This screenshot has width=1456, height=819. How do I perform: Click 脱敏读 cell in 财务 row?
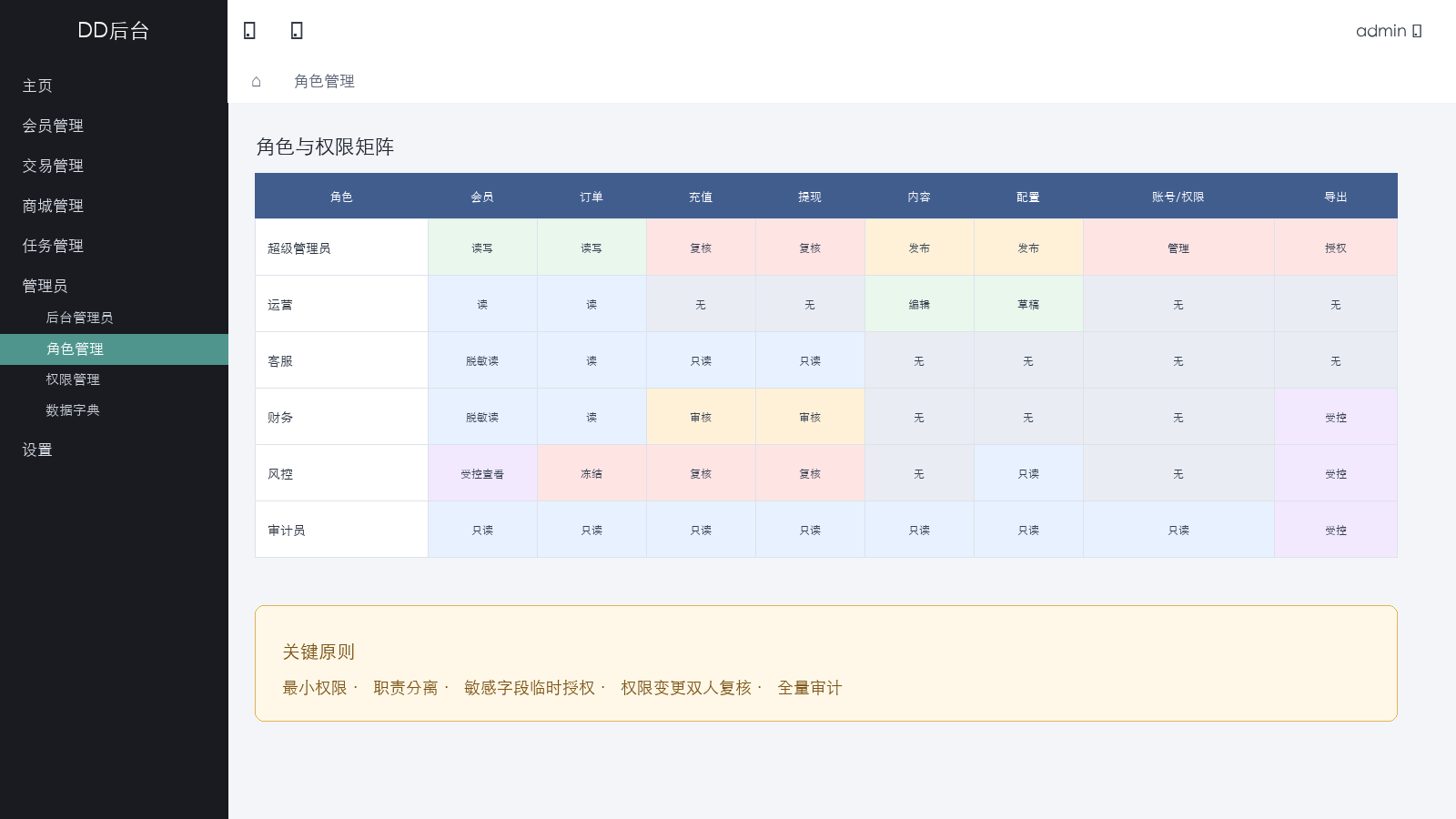click(x=482, y=417)
